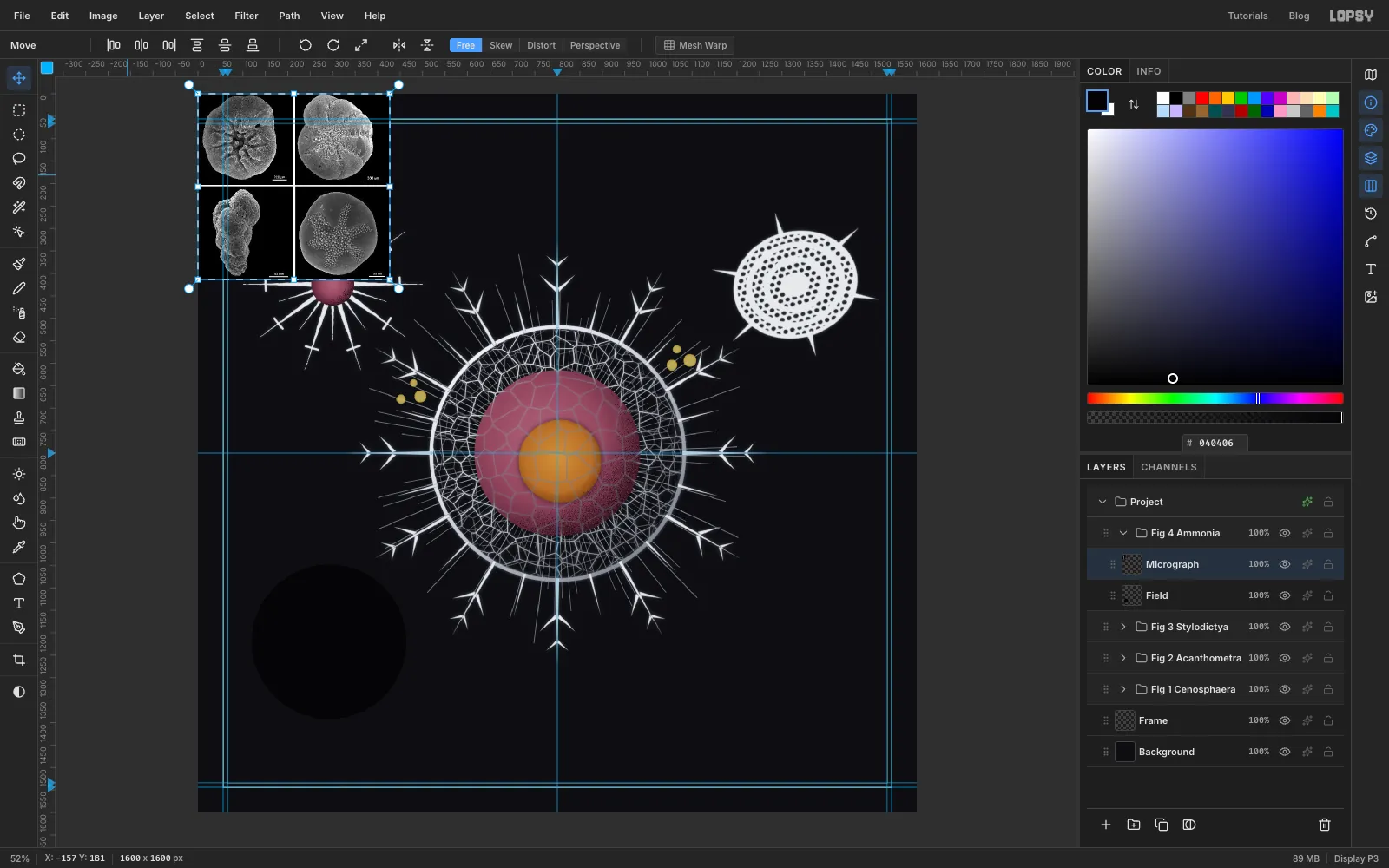Toggle visibility of Fig 3 Stylodictya

[x=1285, y=627]
